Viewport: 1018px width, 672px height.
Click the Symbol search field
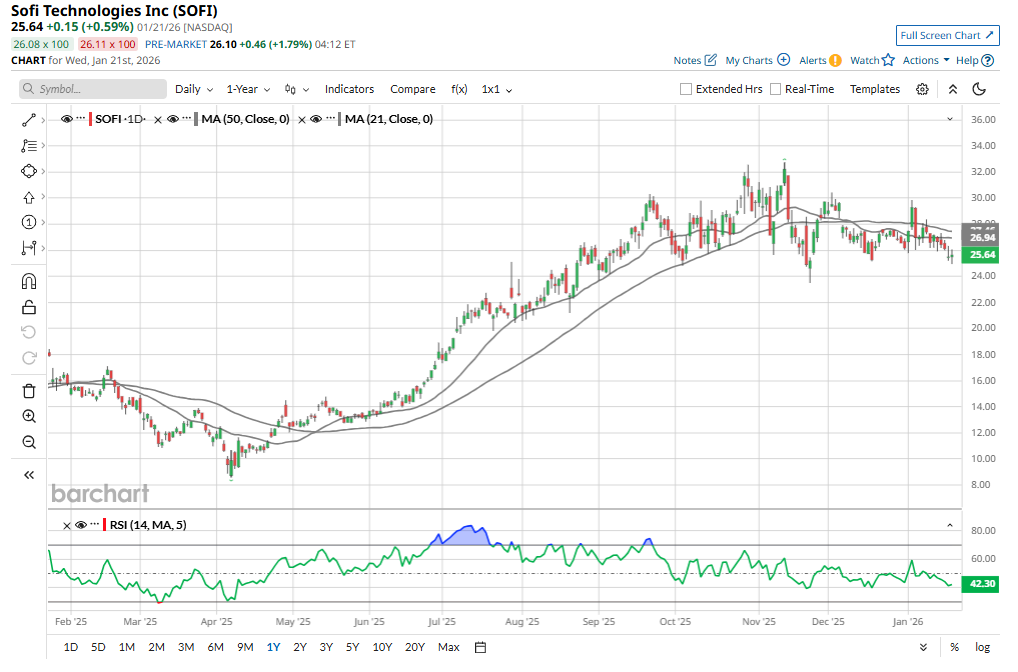click(93, 89)
